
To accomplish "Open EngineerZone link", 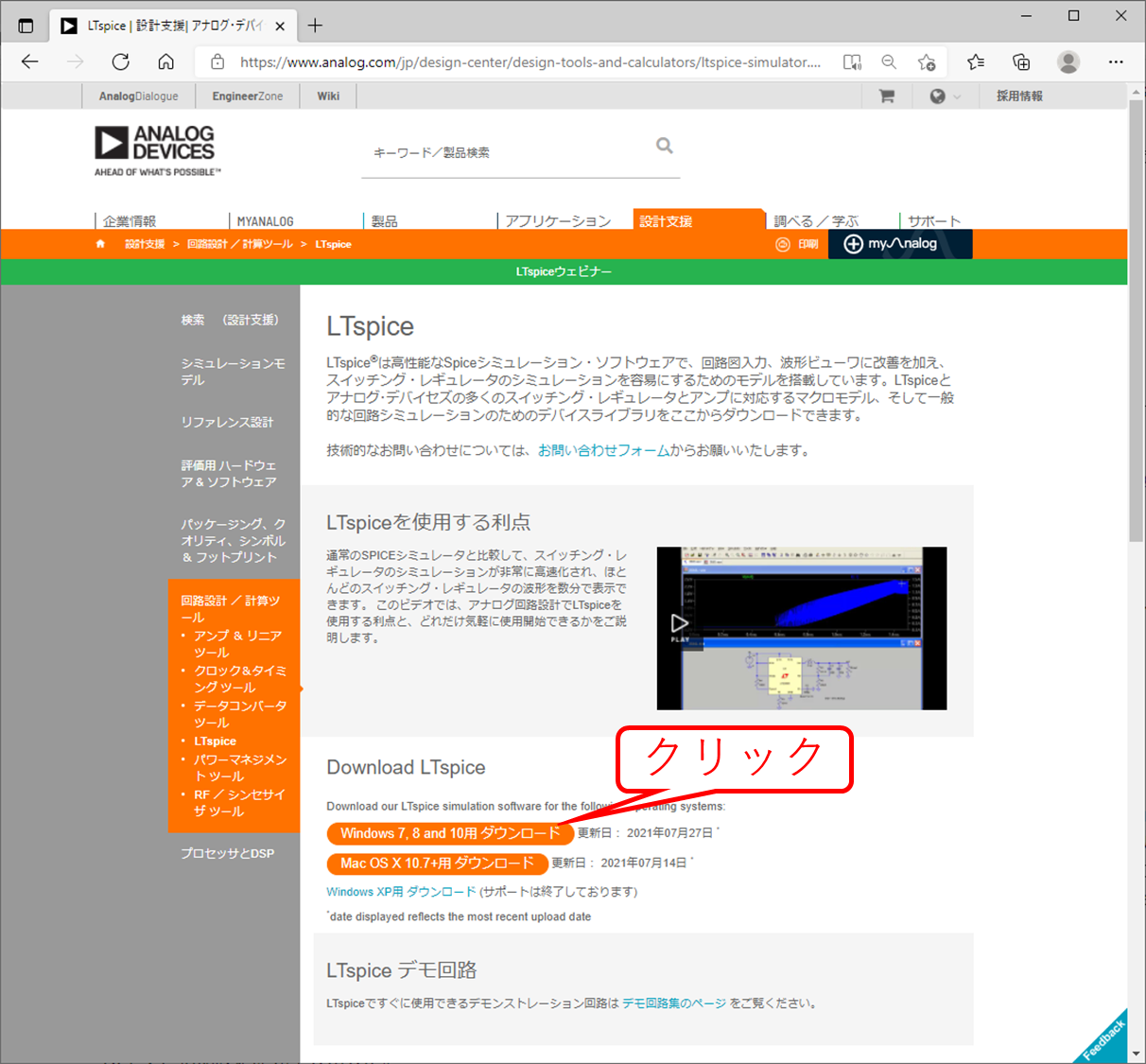I will (248, 96).
